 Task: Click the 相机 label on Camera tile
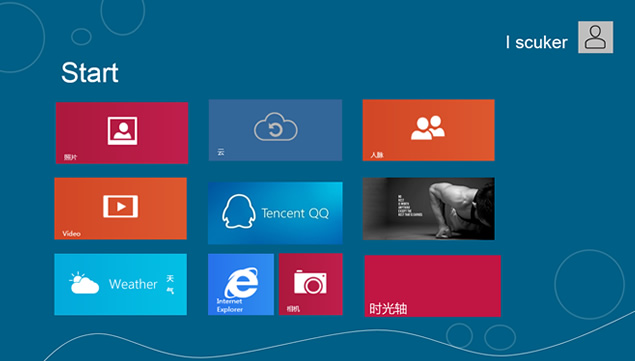[x=293, y=309]
